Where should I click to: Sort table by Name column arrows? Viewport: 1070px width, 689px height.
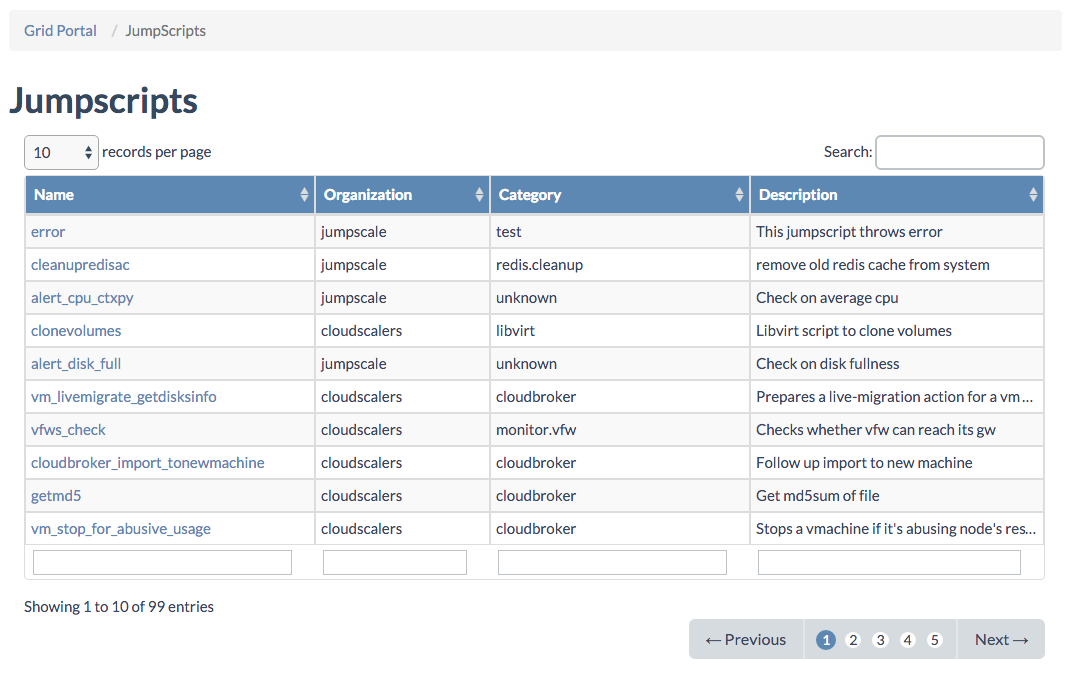pos(304,195)
